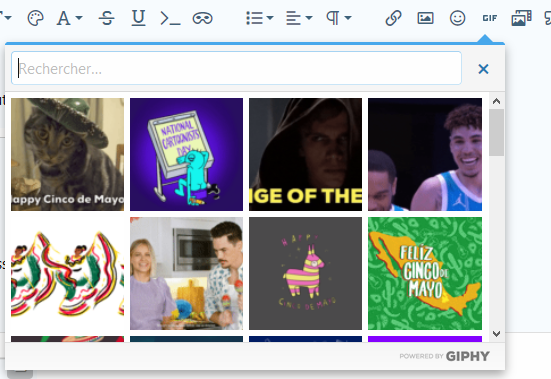The height and width of the screenshot is (379, 551).
Task: Expand the paragraph format dropdown arrow
Action: tap(348, 18)
